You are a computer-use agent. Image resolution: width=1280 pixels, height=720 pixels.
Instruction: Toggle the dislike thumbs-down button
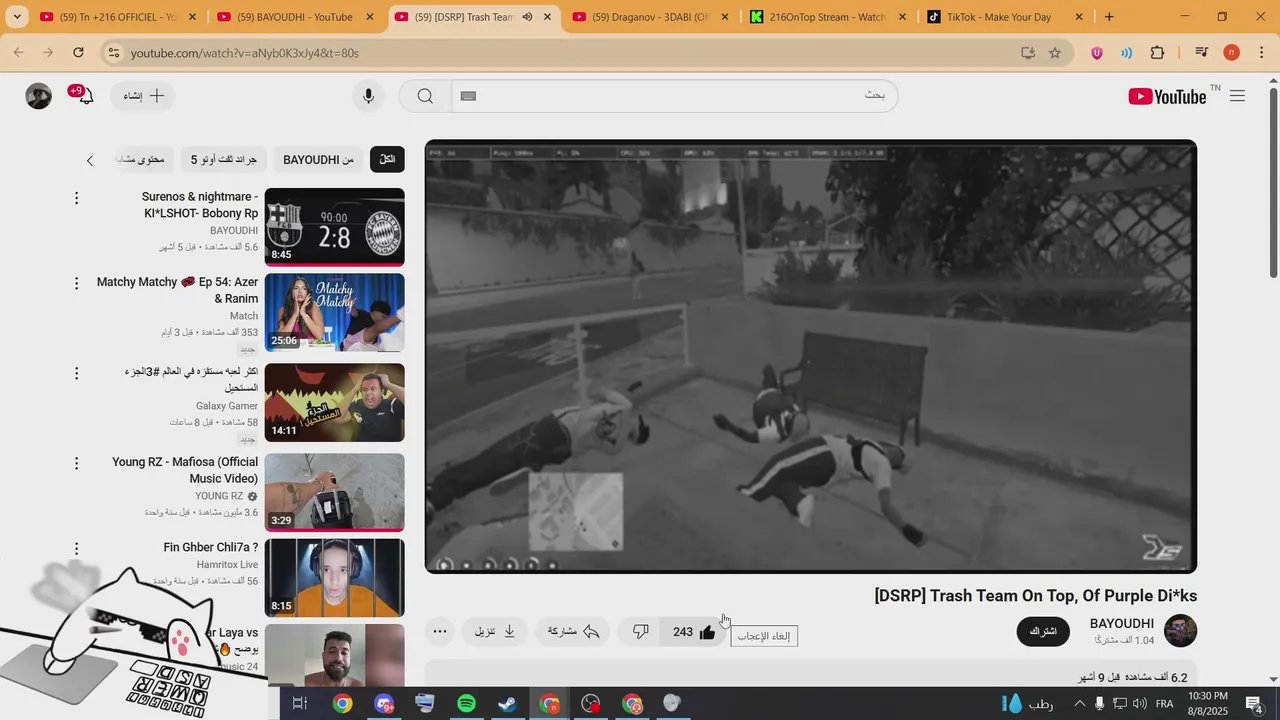(641, 632)
